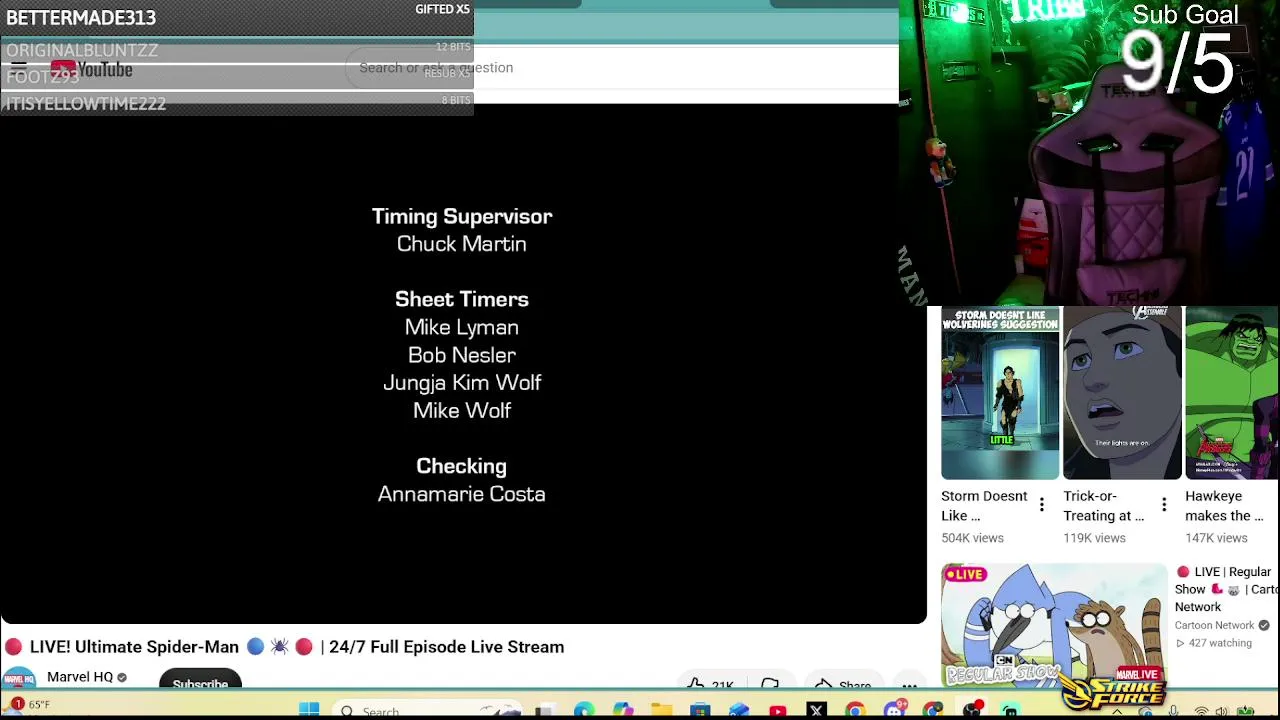Open the first Google Chrome taskbar icon
Viewport: 1280px width, 720px height.
855,711
